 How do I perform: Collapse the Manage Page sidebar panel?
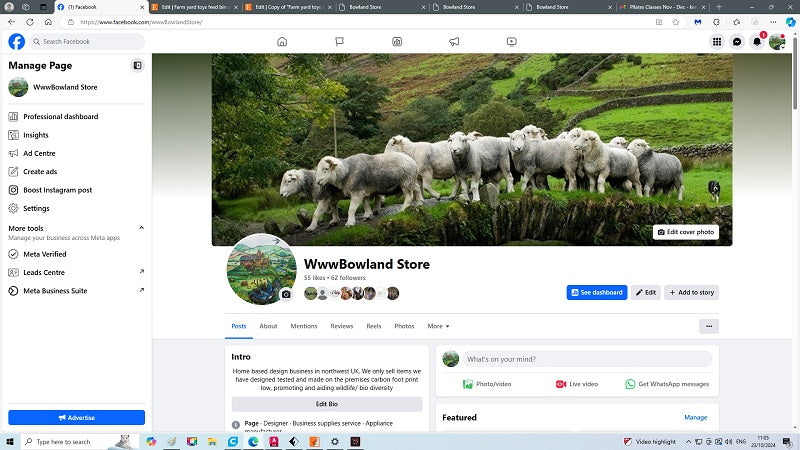(137, 65)
